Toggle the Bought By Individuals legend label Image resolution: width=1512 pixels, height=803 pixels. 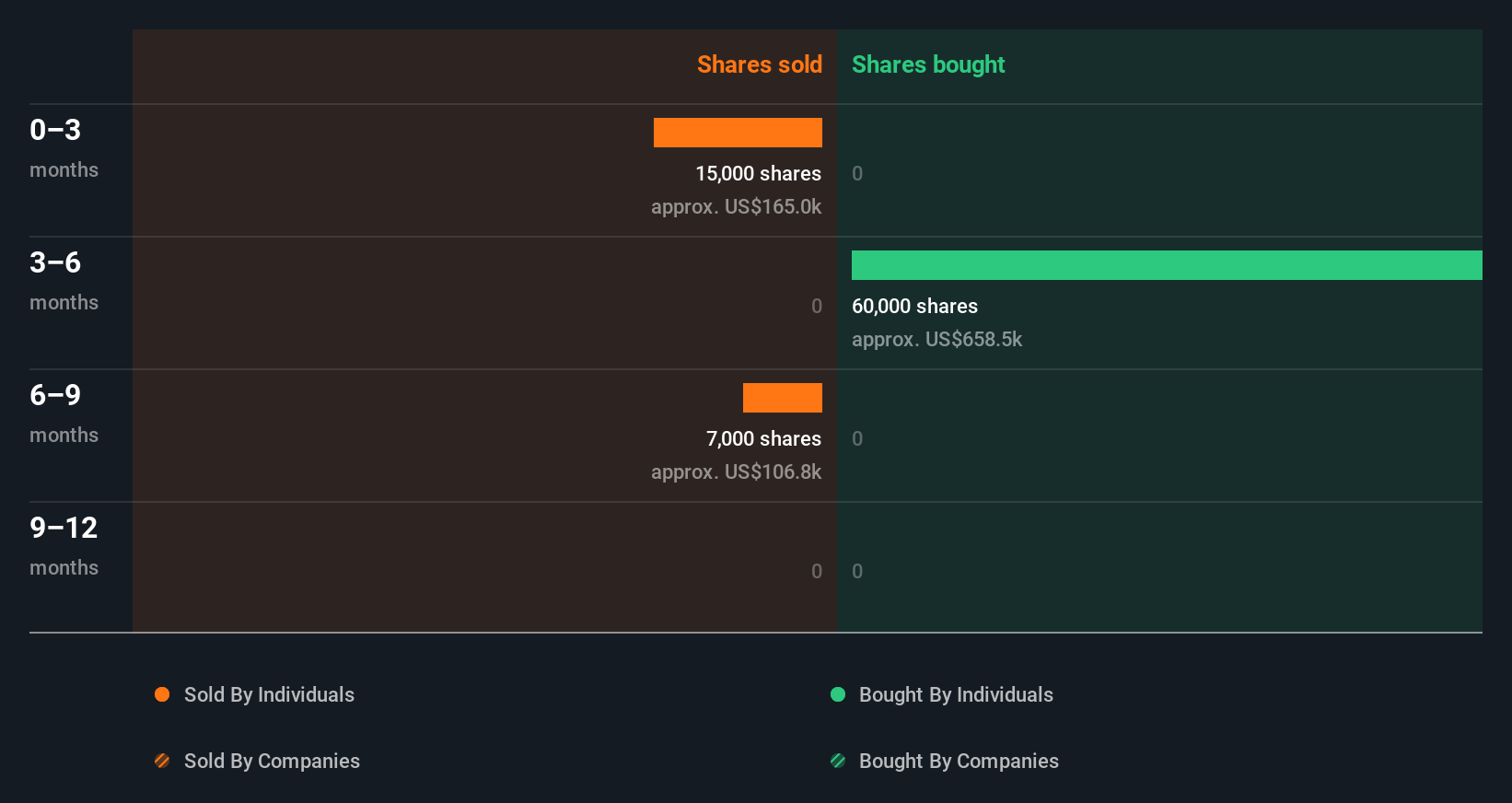(x=956, y=694)
